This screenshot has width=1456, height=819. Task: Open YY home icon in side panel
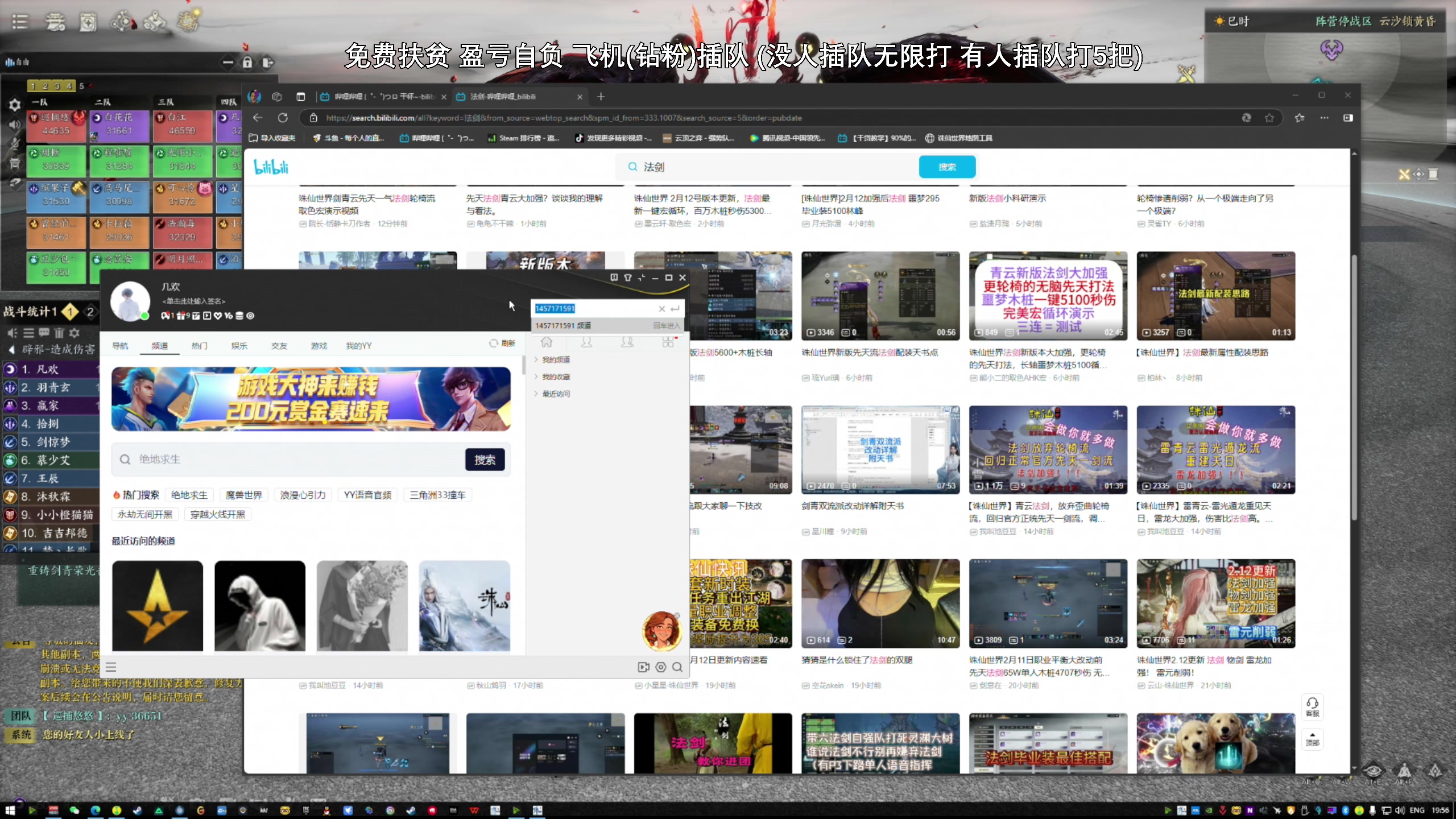point(547,342)
